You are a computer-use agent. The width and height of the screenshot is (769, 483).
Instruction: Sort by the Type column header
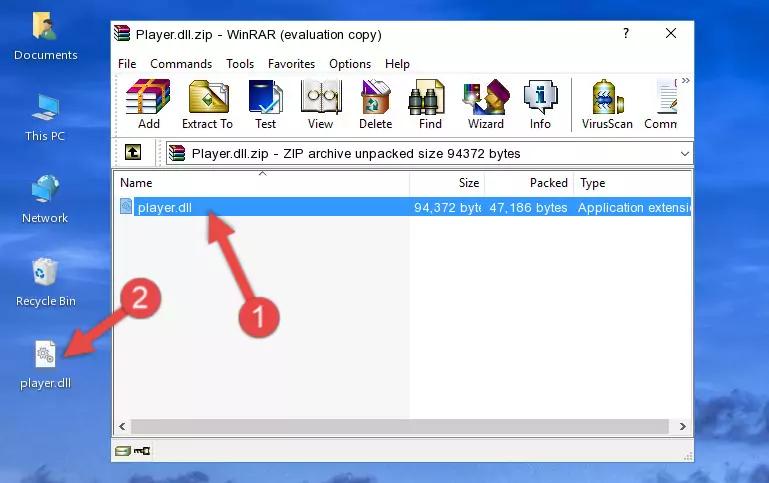pos(632,183)
